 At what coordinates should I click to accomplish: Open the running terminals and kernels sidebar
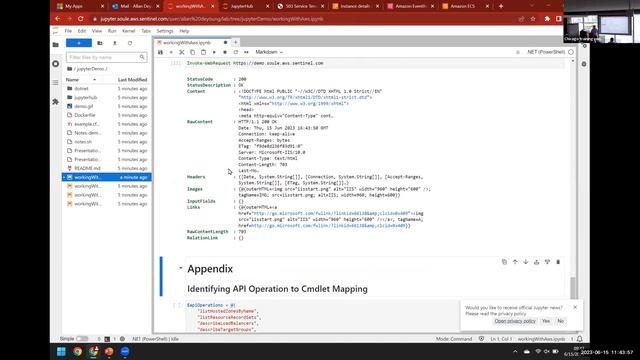[56, 64]
